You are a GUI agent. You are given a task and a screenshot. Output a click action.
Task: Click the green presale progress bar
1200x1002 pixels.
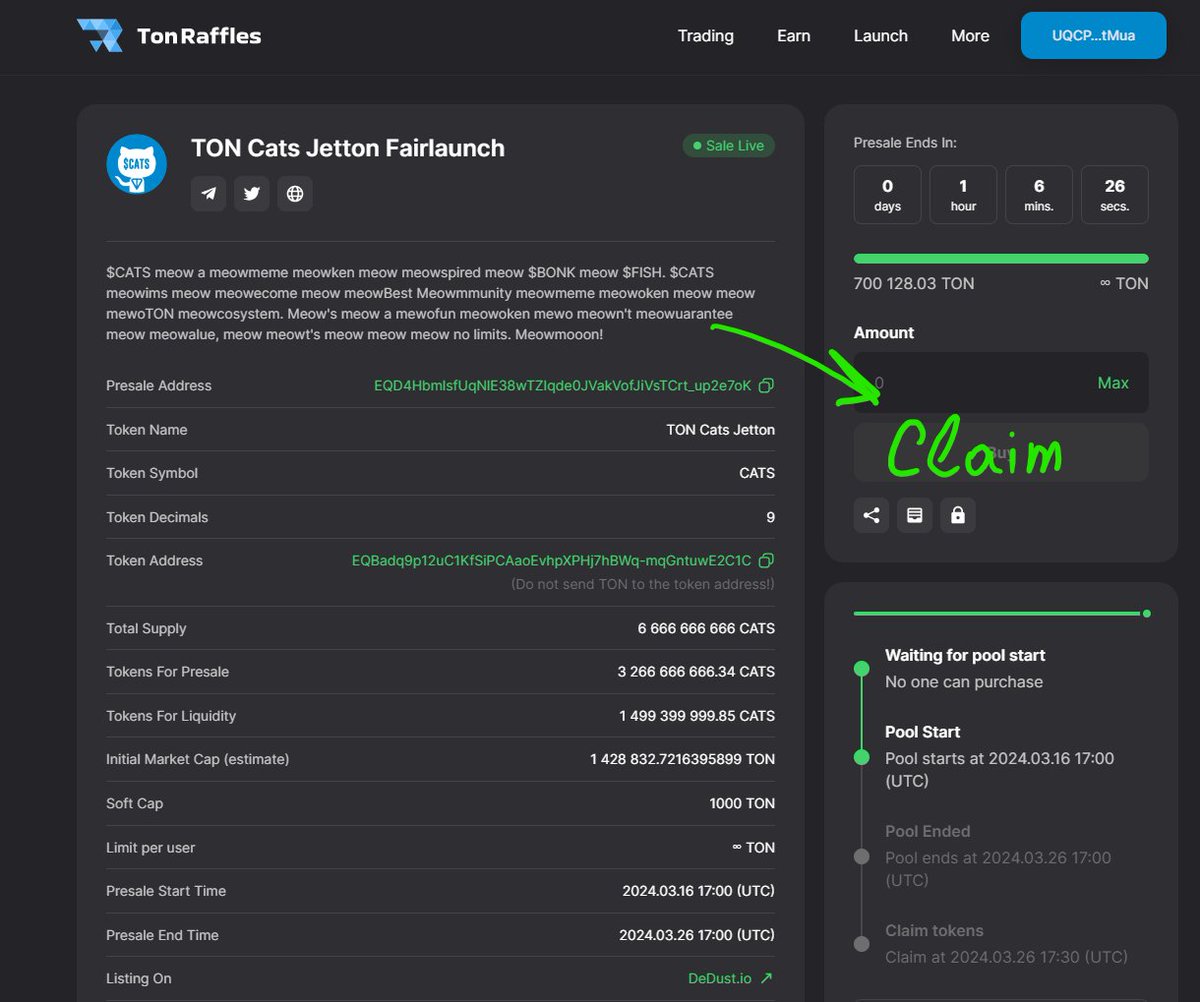pyautogui.click(x=1001, y=258)
